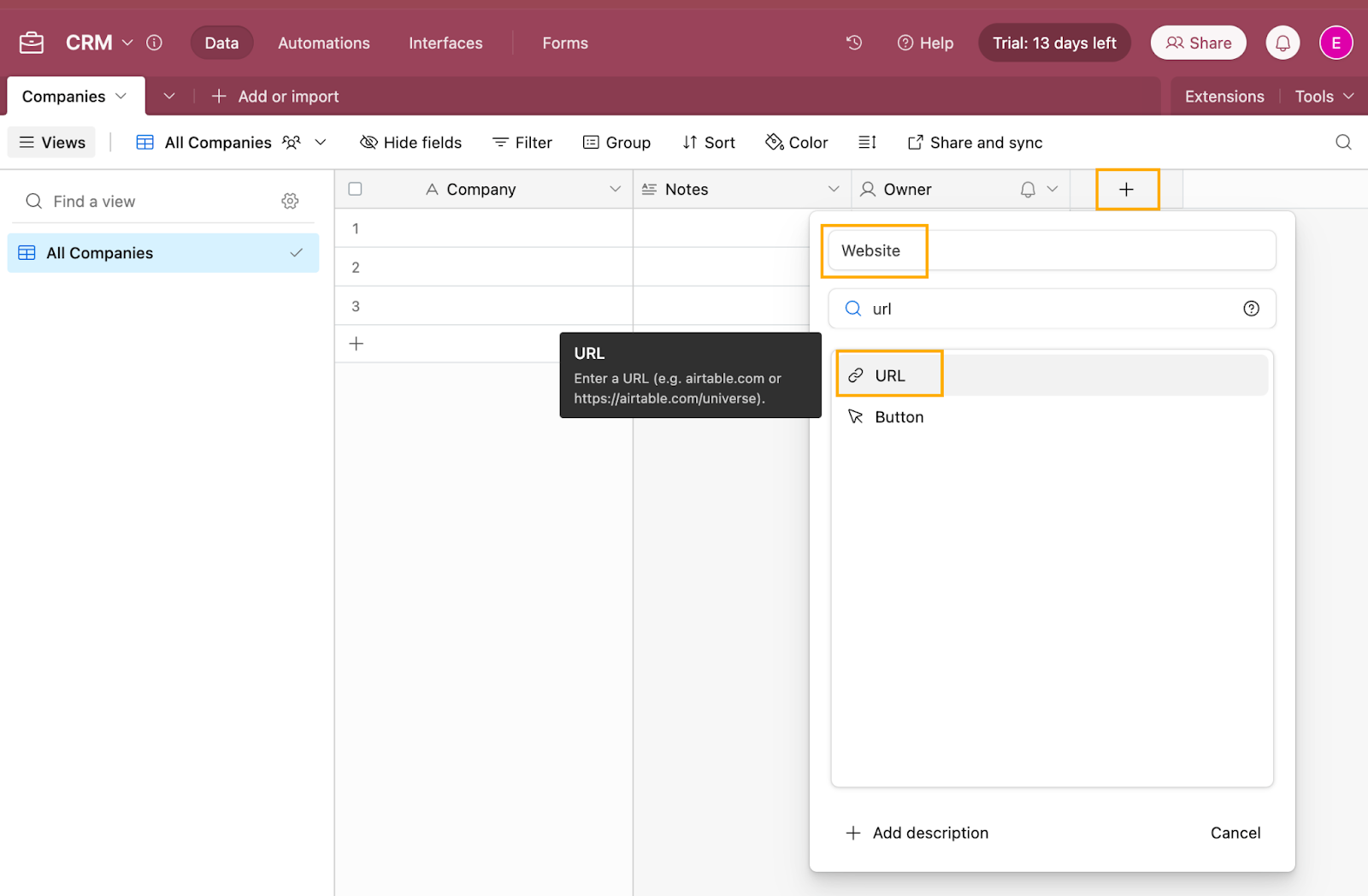Cancel the new field dialog
1368x896 pixels.
point(1235,833)
